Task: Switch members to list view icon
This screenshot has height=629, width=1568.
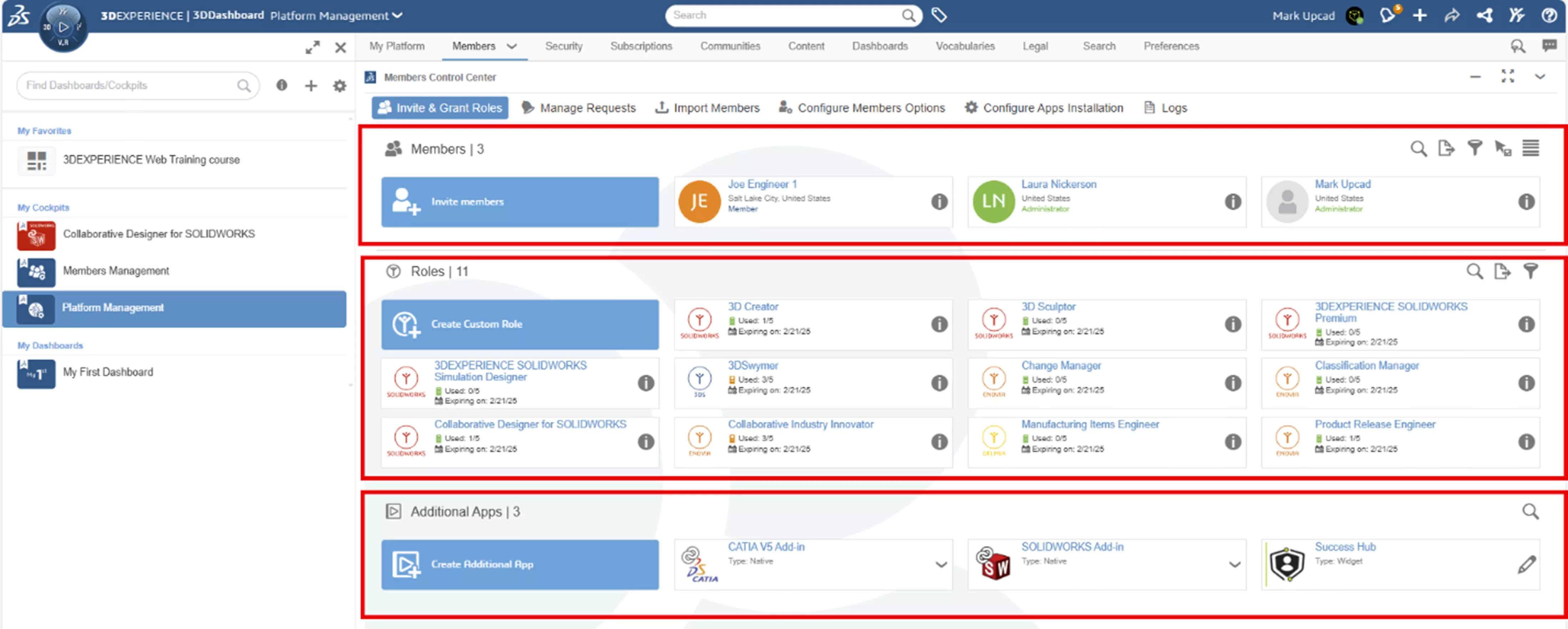Action: [x=1531, y=148]
